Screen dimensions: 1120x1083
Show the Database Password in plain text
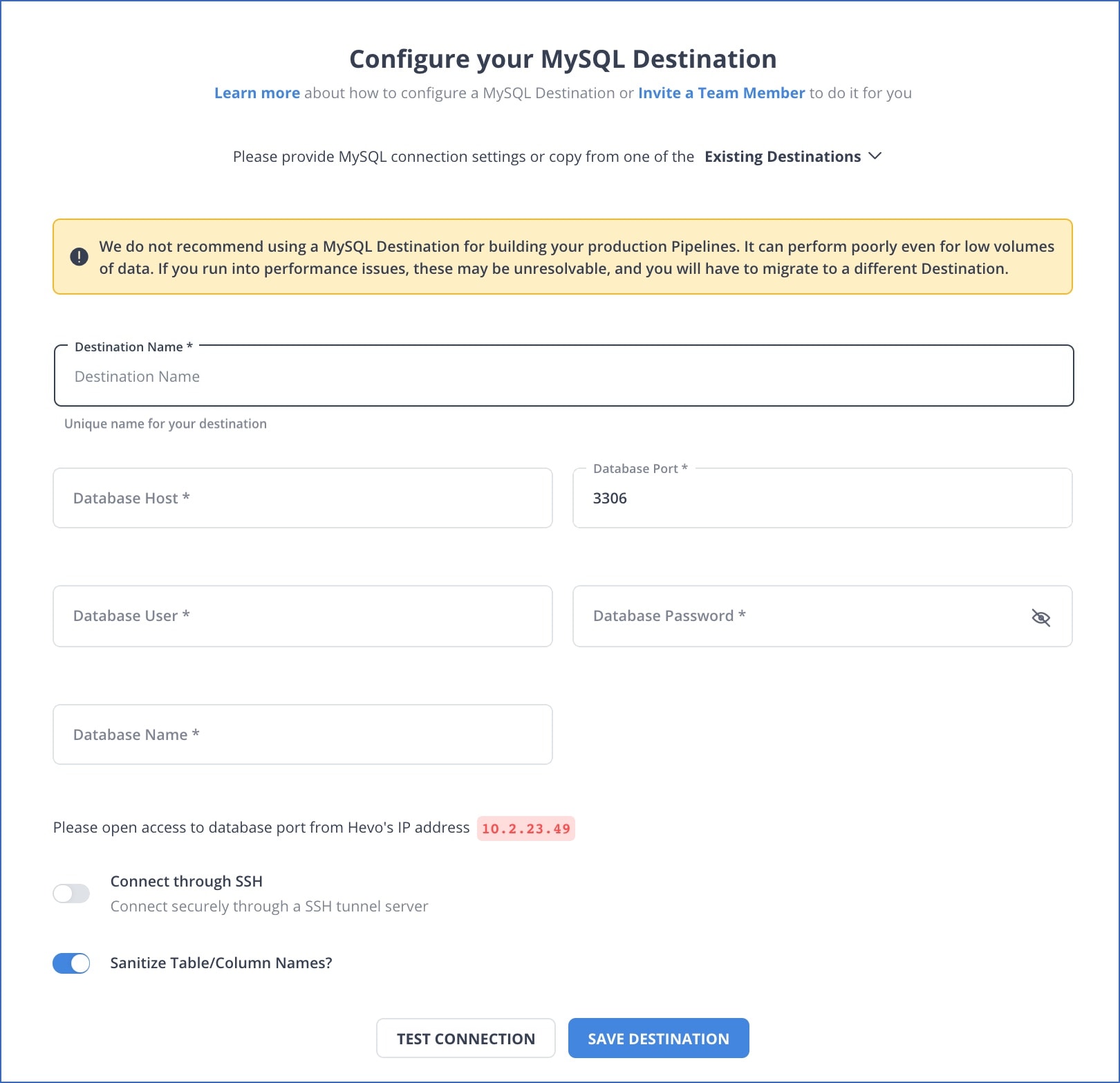click(1040, 618)
